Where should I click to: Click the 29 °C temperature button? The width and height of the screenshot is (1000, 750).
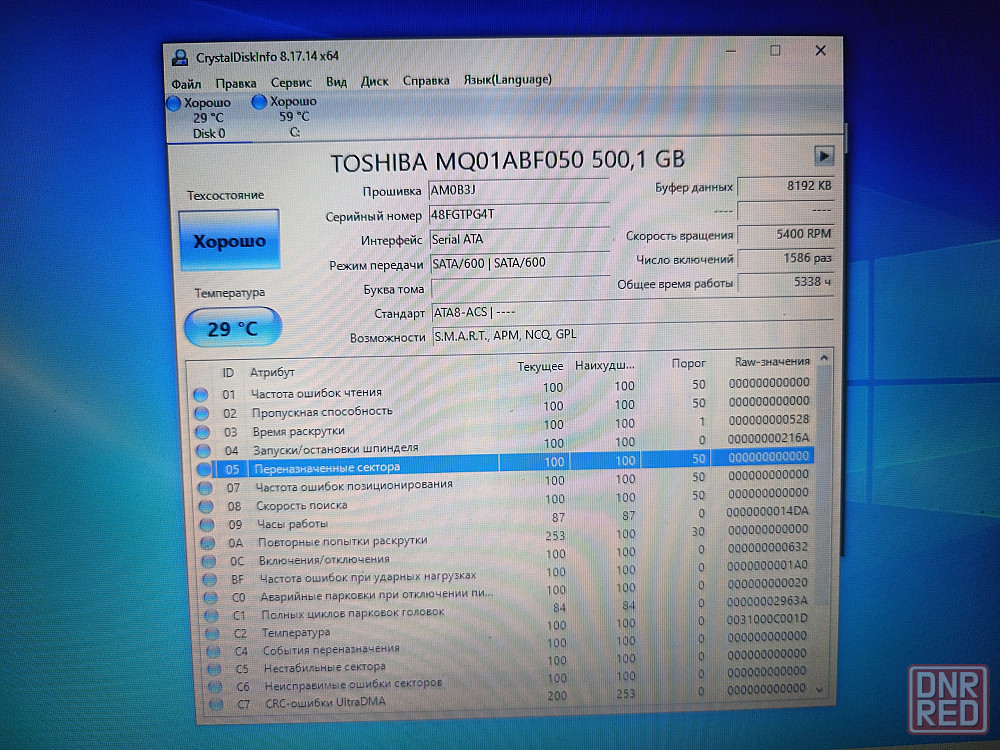tap(233, 328)
